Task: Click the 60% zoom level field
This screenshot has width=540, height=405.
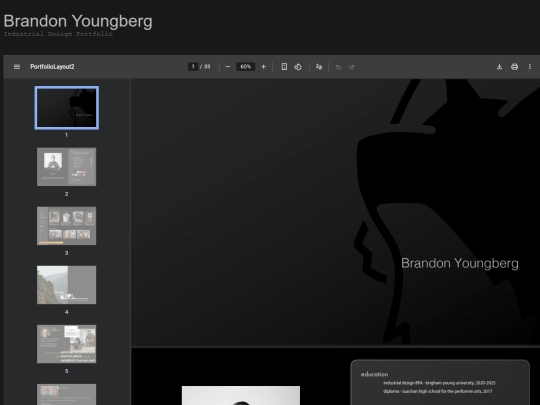Action: click(246, 66)
